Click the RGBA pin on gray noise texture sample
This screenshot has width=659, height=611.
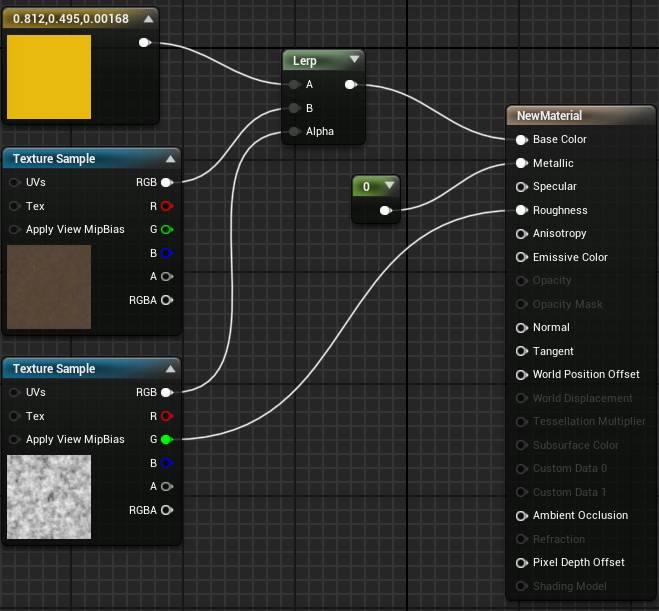click(x=167, y=510)
